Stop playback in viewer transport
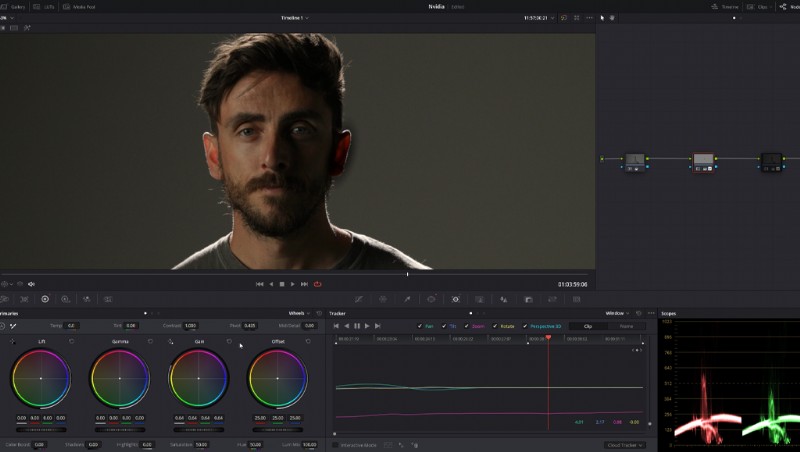800x452 pixels. 282,284
